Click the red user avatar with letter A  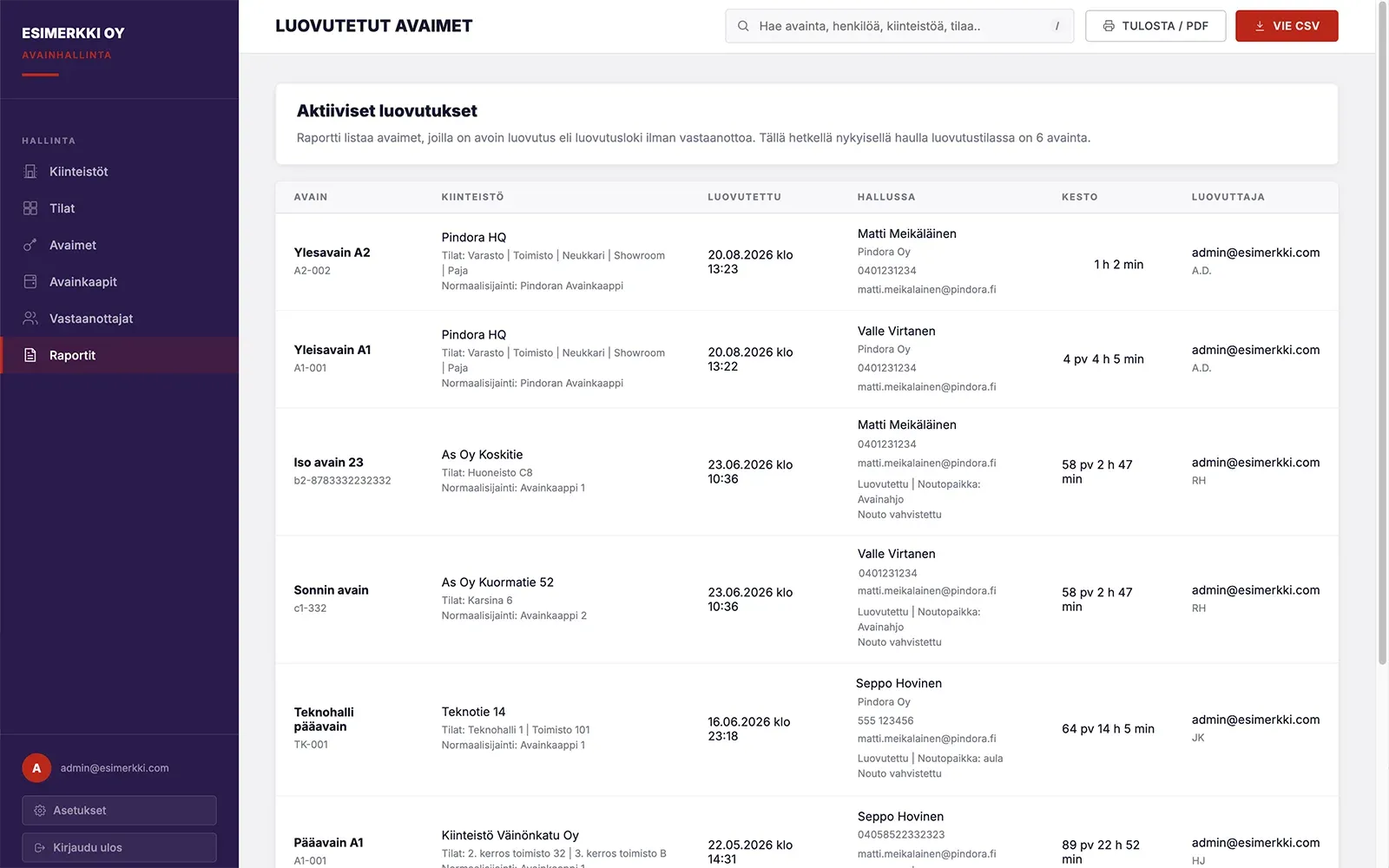click(x=36, y=768)
